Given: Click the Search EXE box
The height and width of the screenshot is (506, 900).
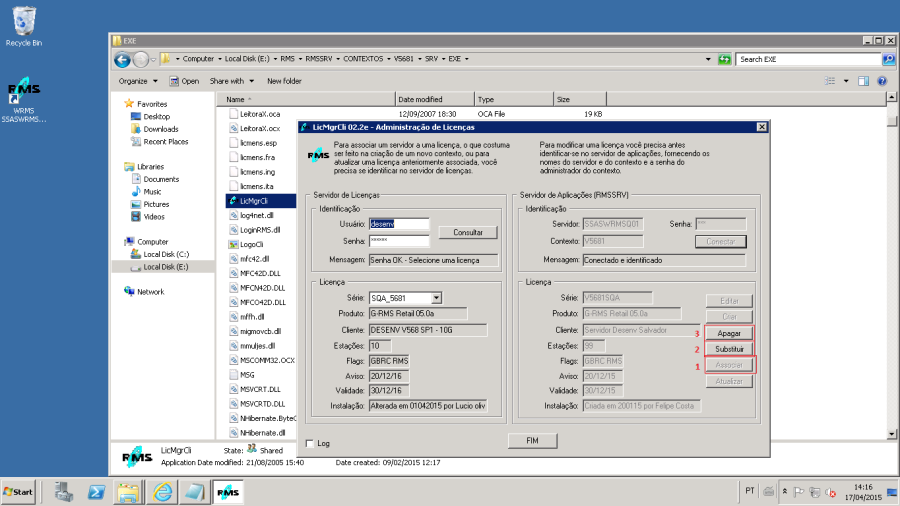Looking at the screenshot, I should (x=808, y=59).
